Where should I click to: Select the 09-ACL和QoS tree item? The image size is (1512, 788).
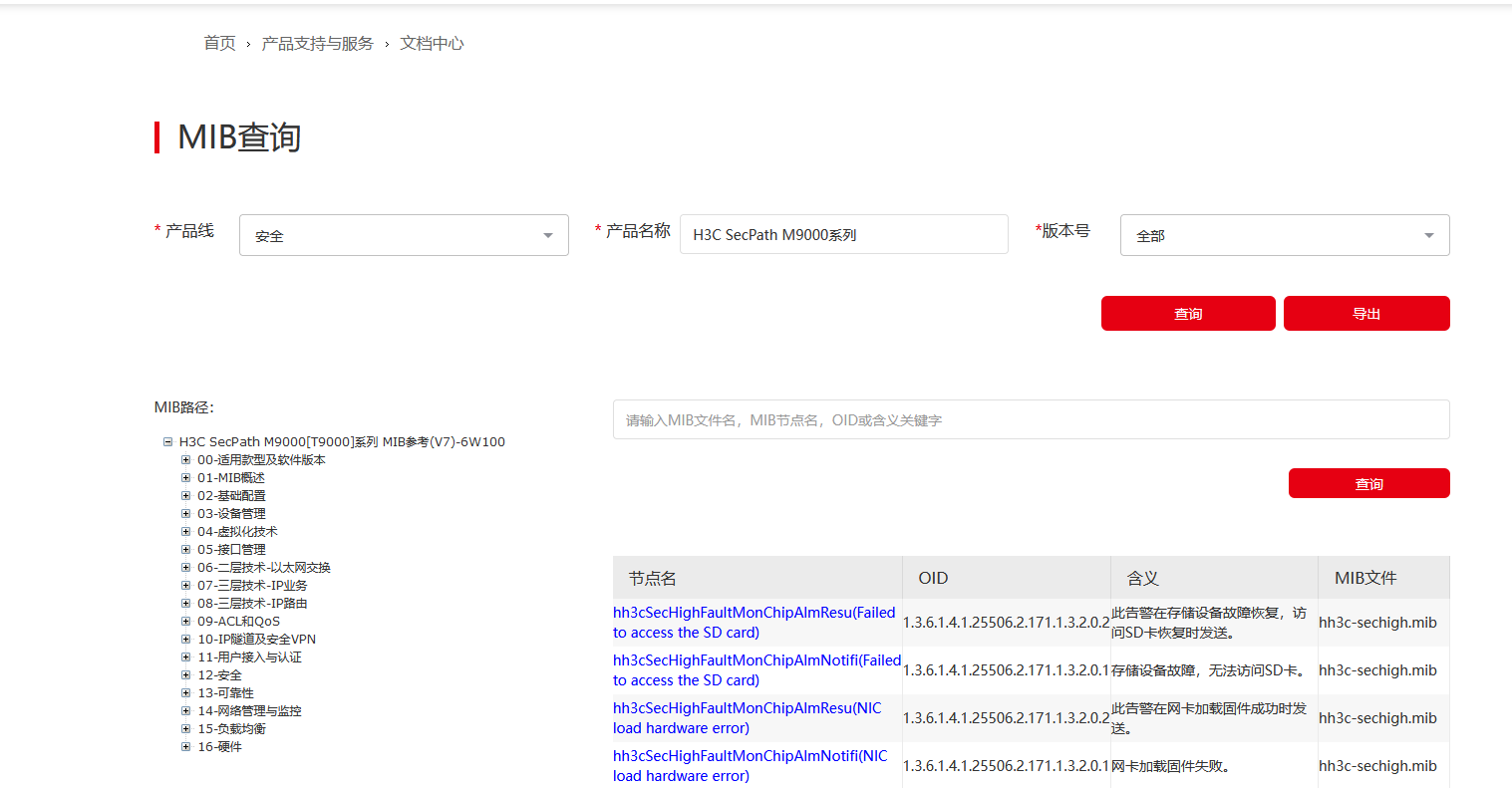238,622
